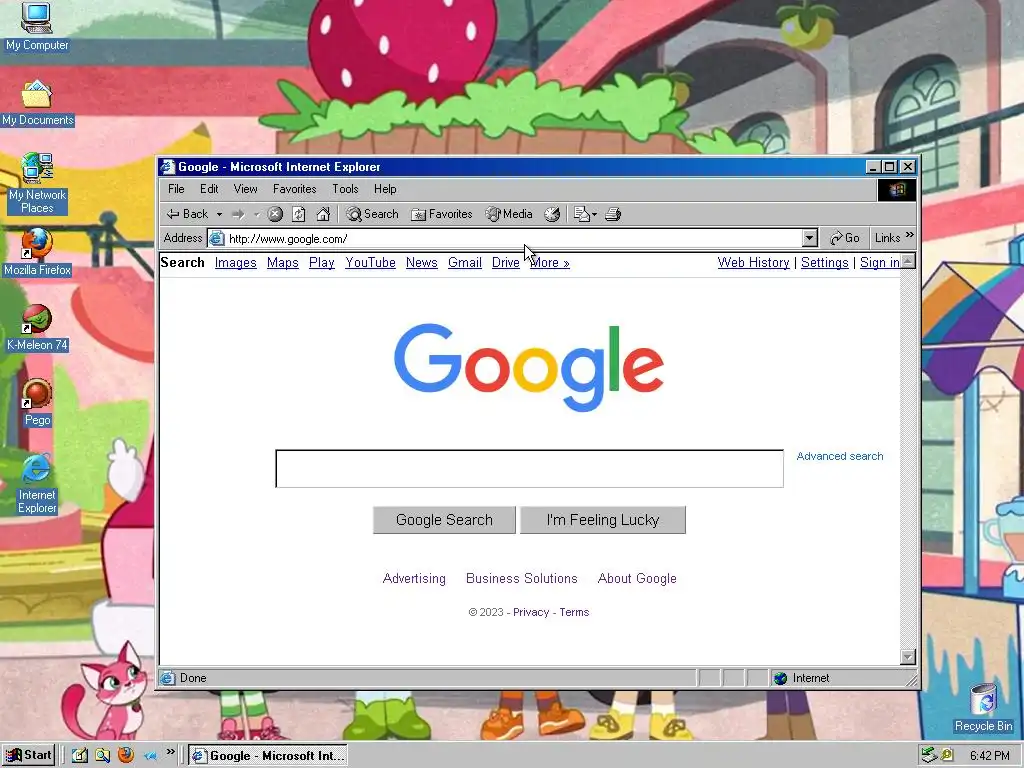Open the Maps link
The height and width of the screenshot is (768, 1024).
point(283,263)
